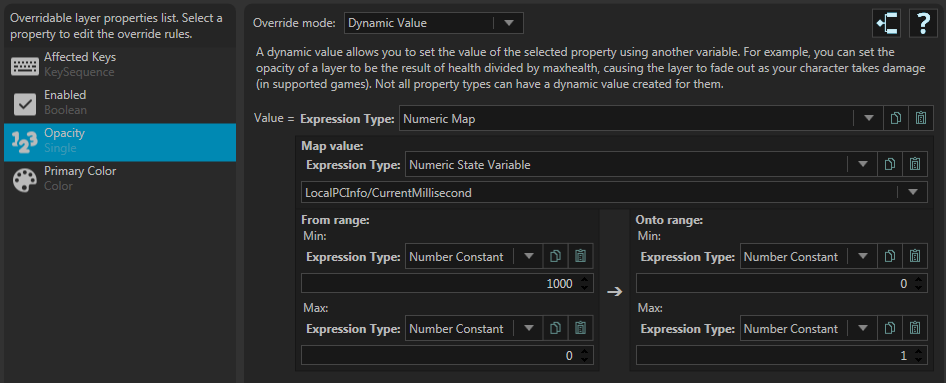
Task: Open Onto range Max expression type dropdown
Action: [x=808, y=329]
